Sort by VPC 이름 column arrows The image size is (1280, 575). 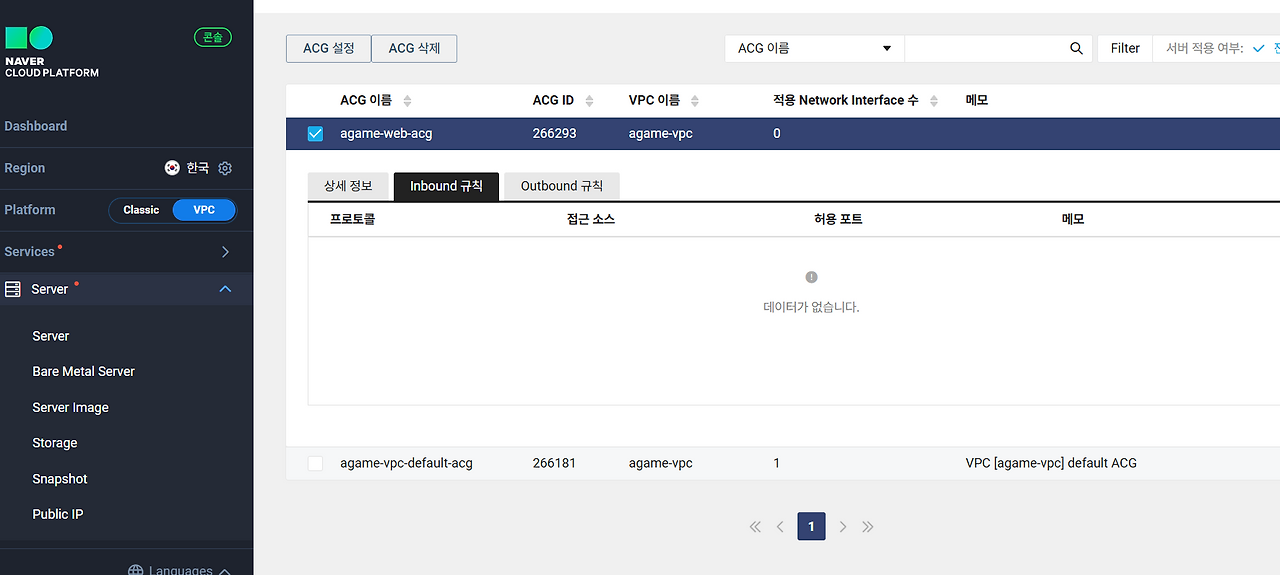point(695,101)
